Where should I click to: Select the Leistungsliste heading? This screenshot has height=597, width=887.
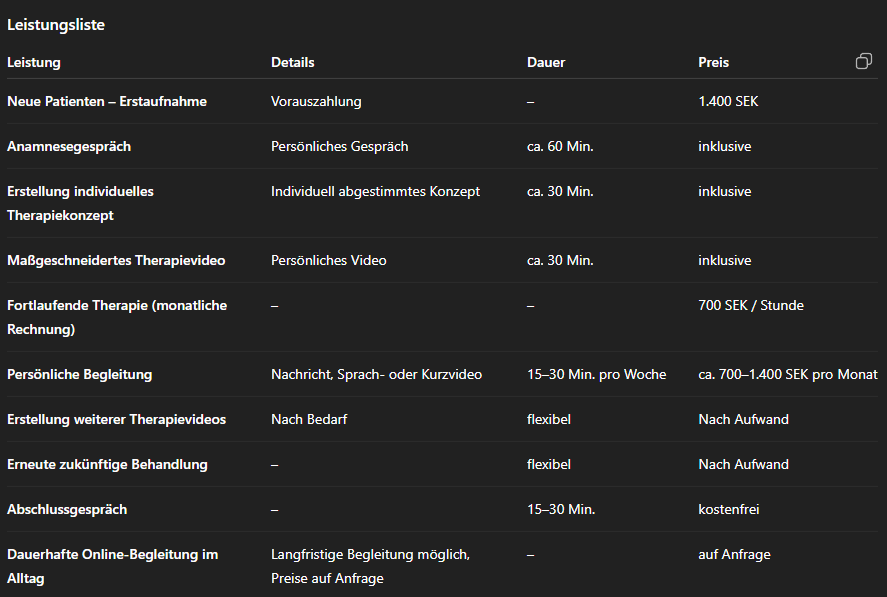56,25
